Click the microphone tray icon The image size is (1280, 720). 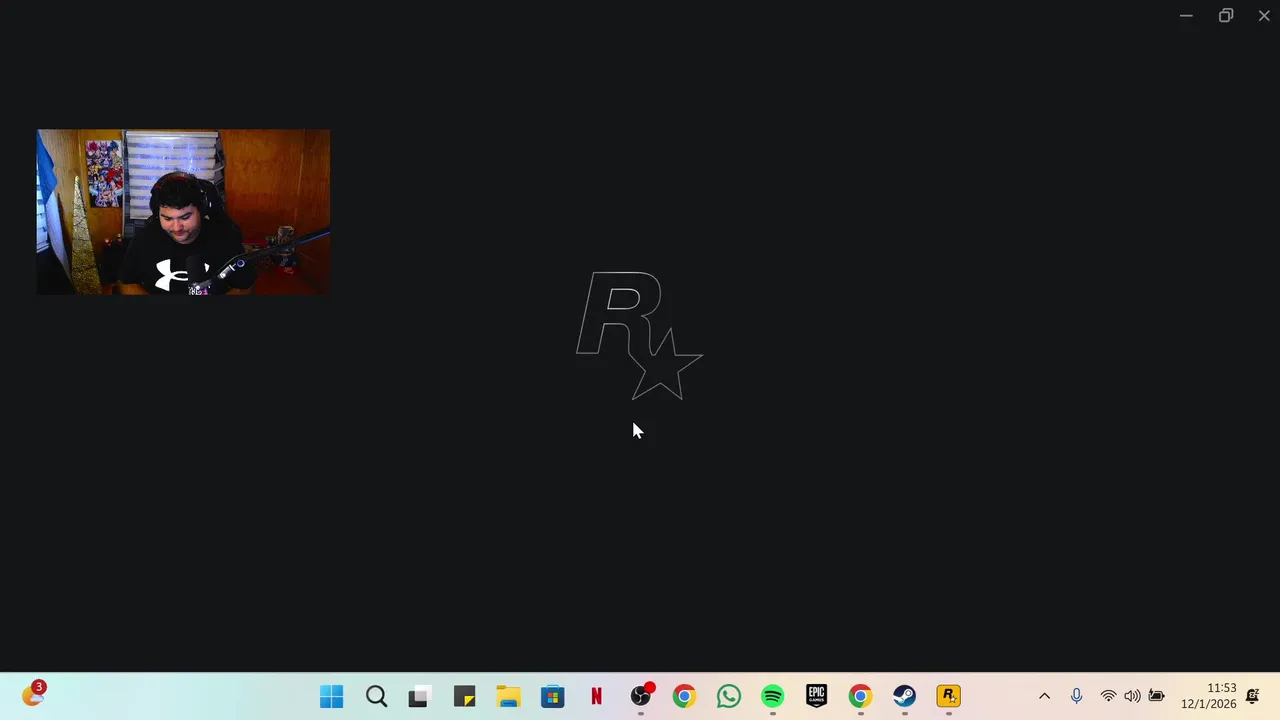1076,696
